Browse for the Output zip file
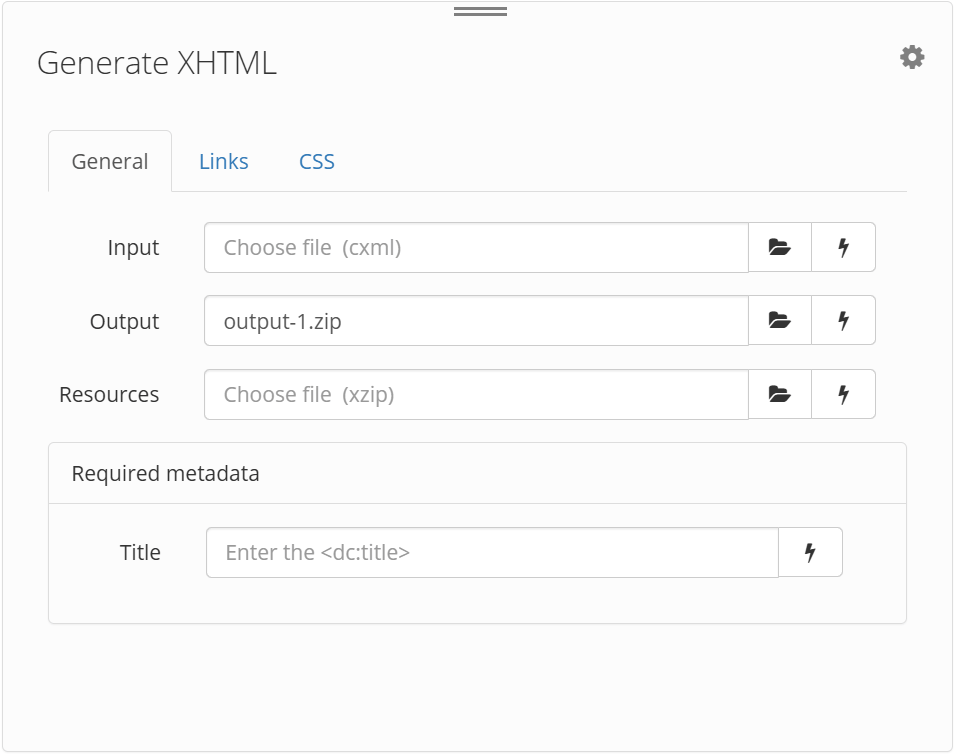954x755 pixels. pos(779,320)
